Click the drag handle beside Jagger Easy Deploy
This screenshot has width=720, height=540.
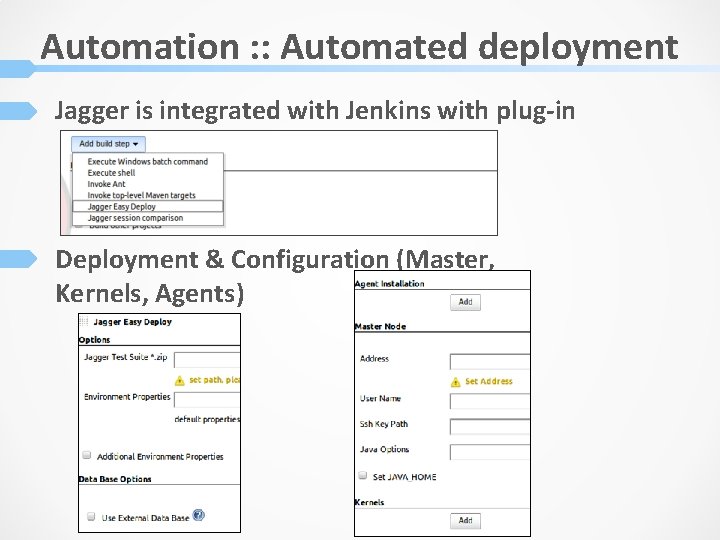[x=84, y=321]
